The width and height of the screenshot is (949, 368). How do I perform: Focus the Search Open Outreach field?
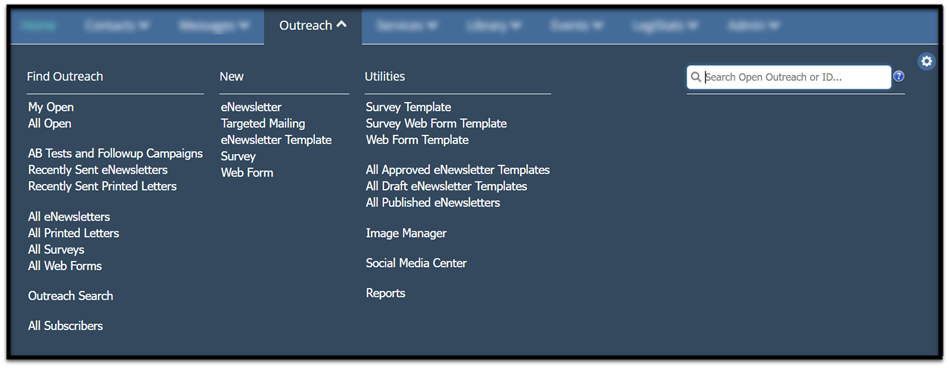pyautogui.click(x=789, y=77)
